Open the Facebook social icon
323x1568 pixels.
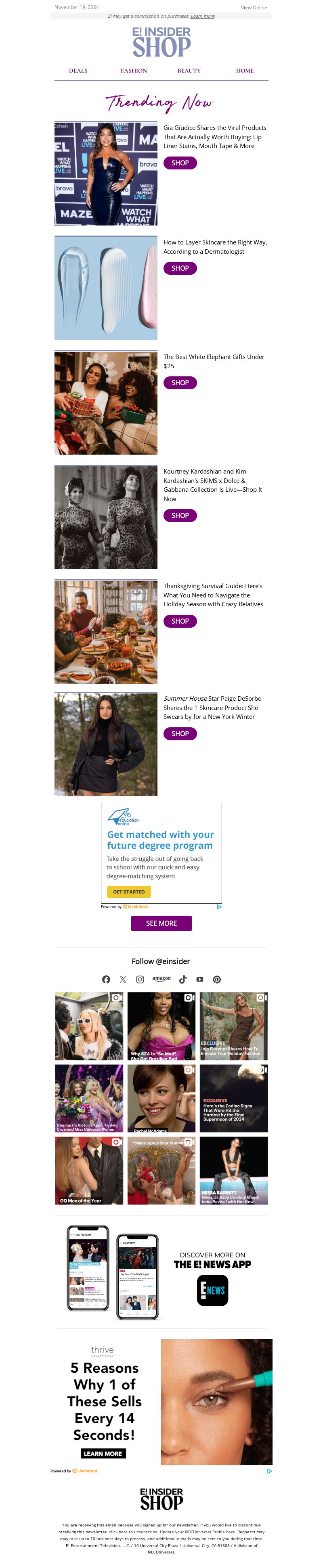(x=106, y=979)
